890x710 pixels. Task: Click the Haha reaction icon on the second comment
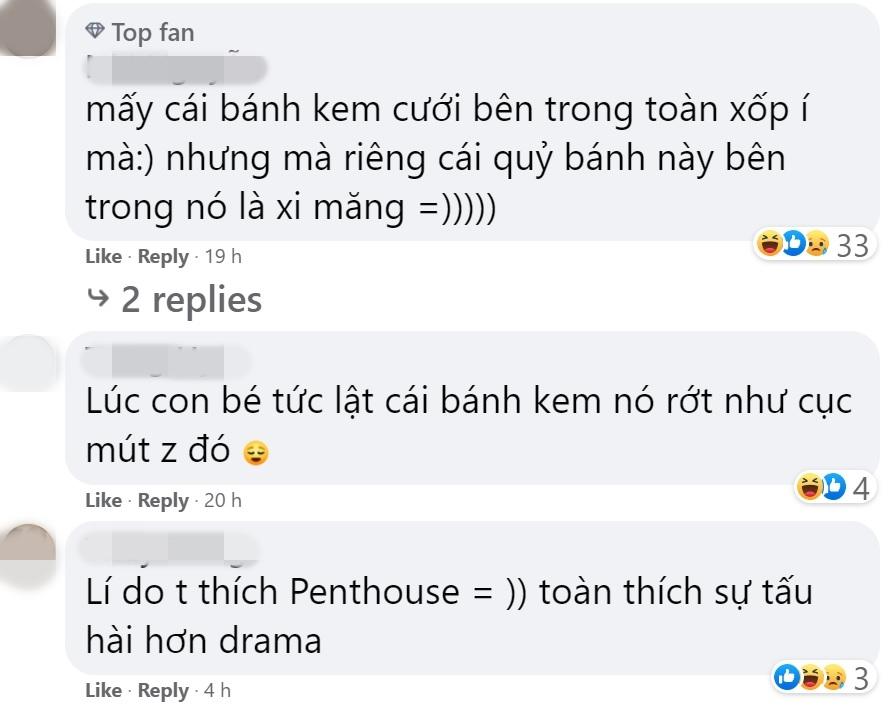[810, 485]
